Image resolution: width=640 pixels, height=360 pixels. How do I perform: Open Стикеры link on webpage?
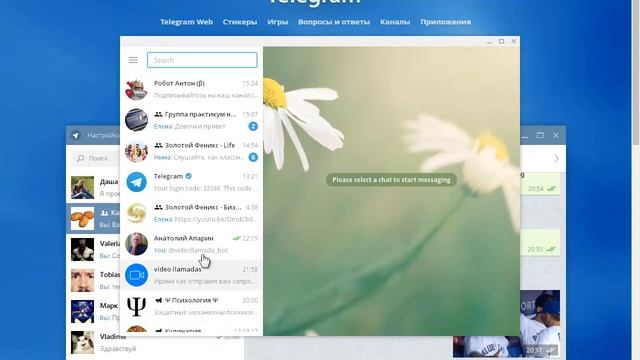(x=240, y=22)
